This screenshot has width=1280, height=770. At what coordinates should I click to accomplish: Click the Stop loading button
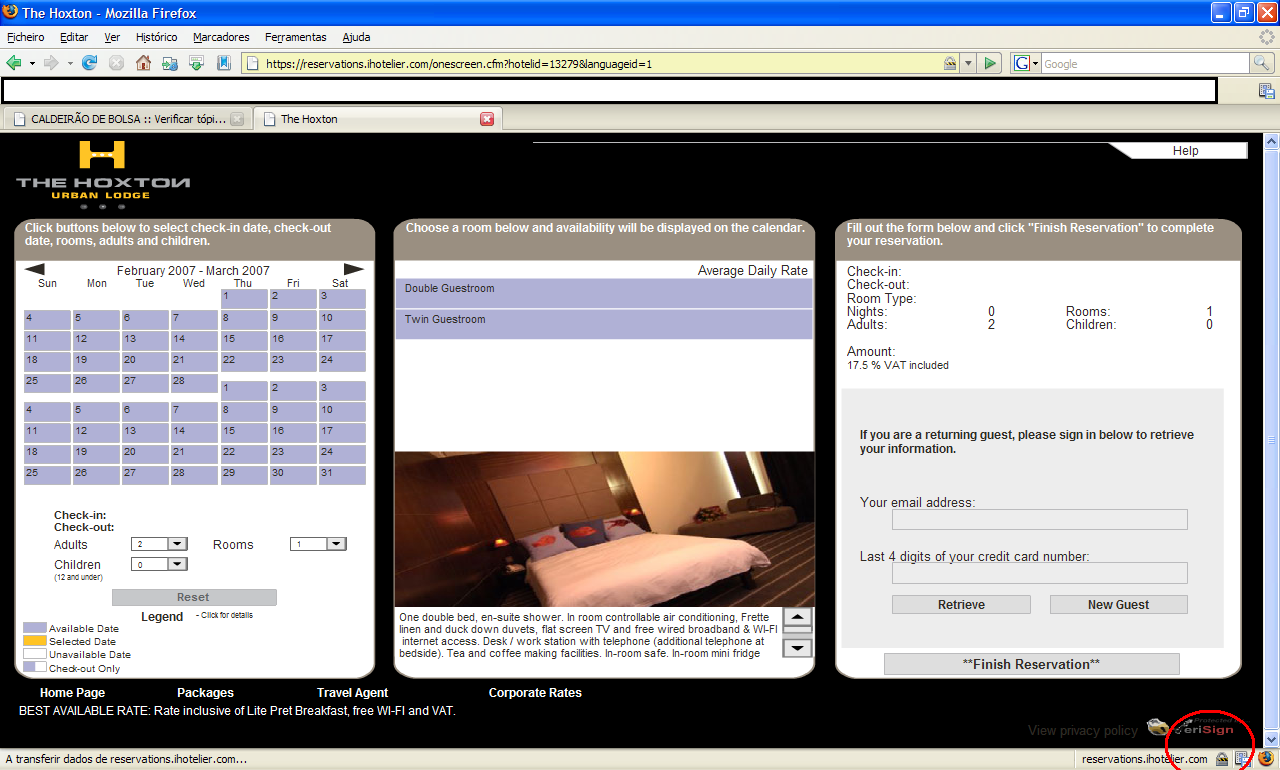[x=116, y=63]
